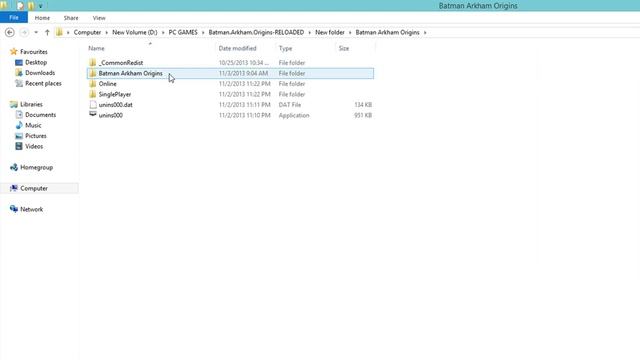Click New Volume (D:) breadcrumb
This screenshot has width=640, height=360.
coord(135,32)
